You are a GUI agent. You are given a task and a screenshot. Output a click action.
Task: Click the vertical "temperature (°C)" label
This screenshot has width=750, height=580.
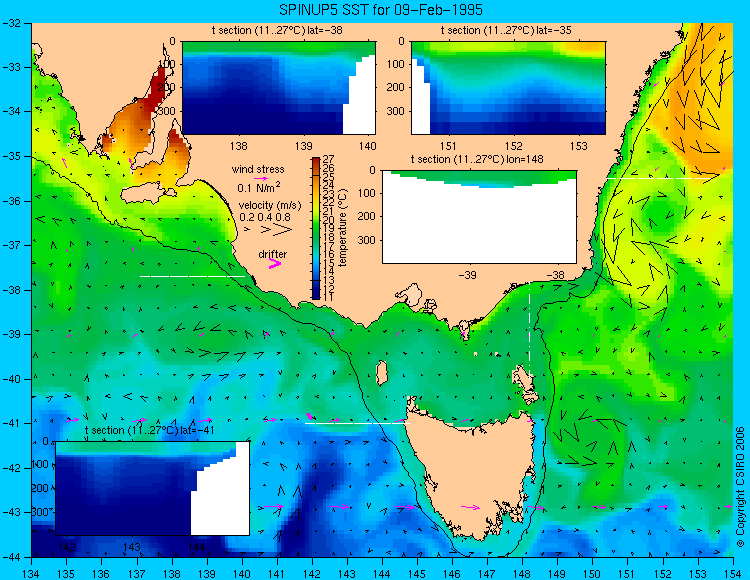pyautogui.click(x=342, y=228)
